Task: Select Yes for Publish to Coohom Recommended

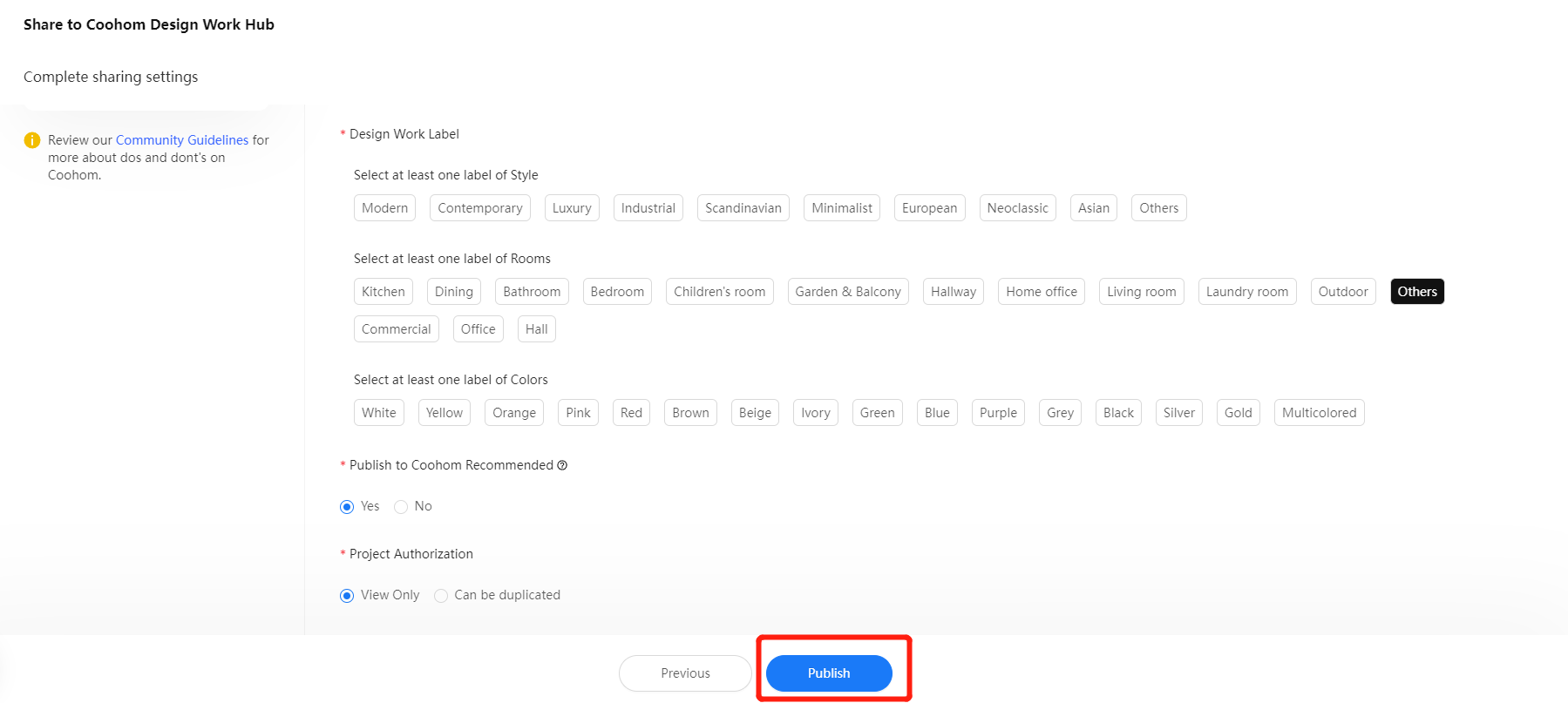Action: coord(347,507)
